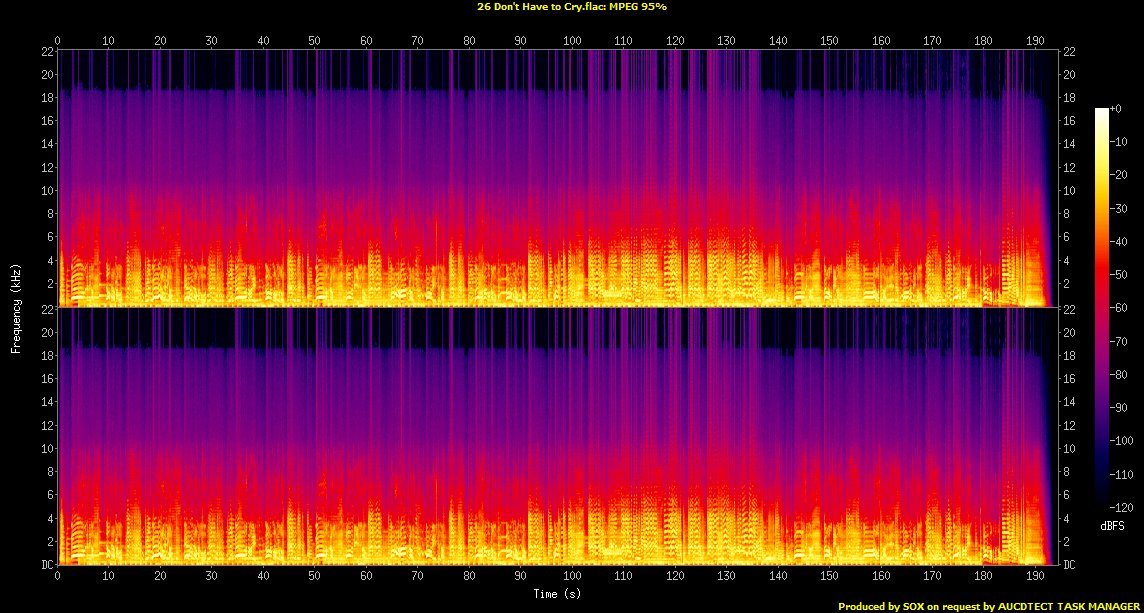Click the "Frequency (kHz)" axis label
The height and width of the screenshot is (613, 1144).
15,307
